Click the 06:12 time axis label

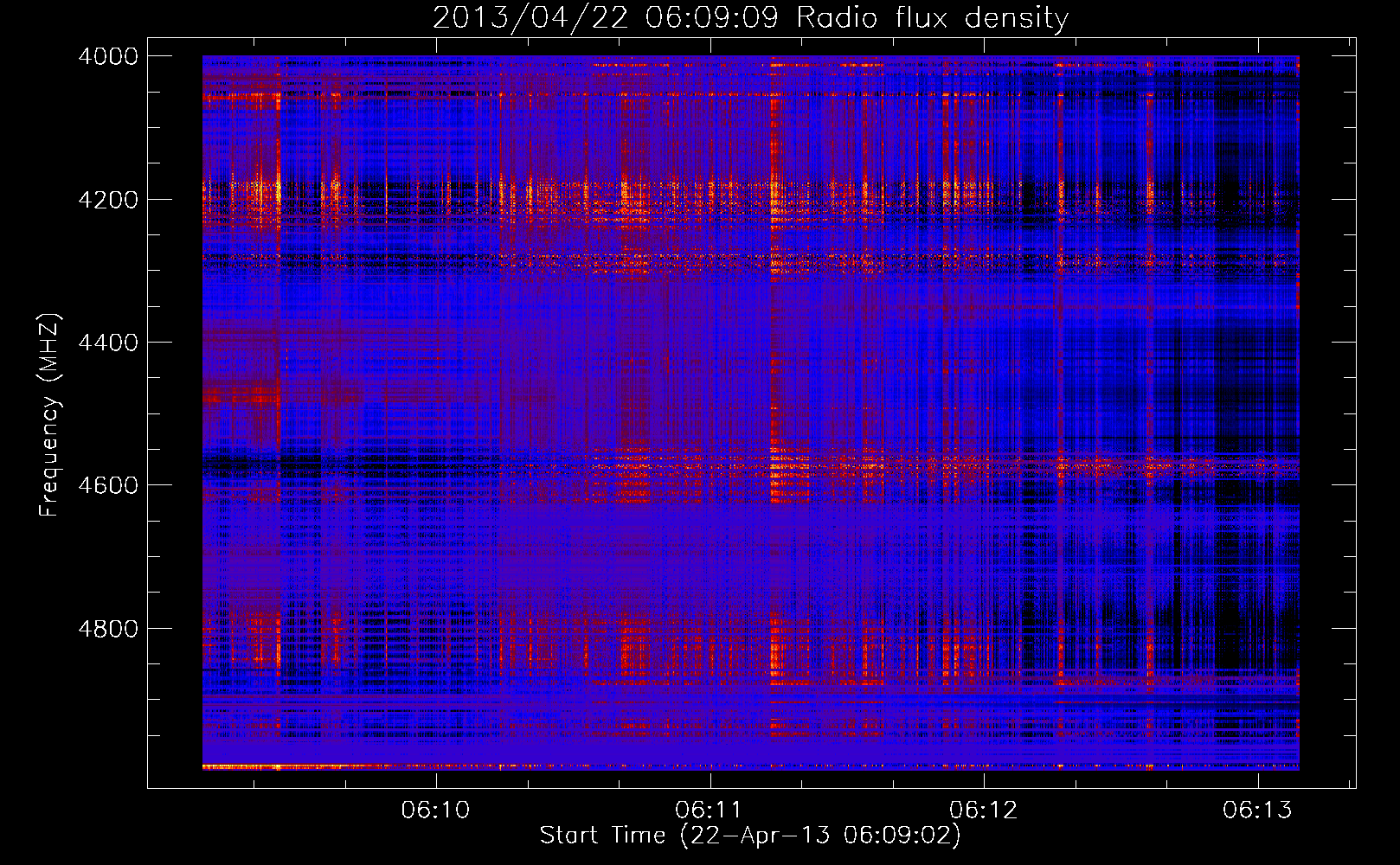pos(983,810)
